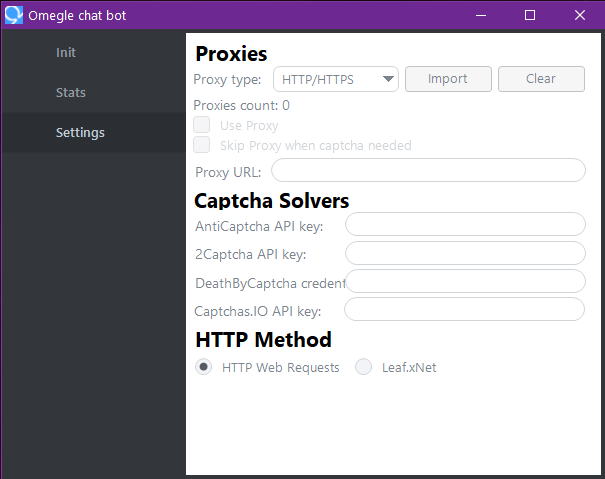Select the DeathByCaptcha credentials field
605x479 pixels.
(x=464, y=282)
